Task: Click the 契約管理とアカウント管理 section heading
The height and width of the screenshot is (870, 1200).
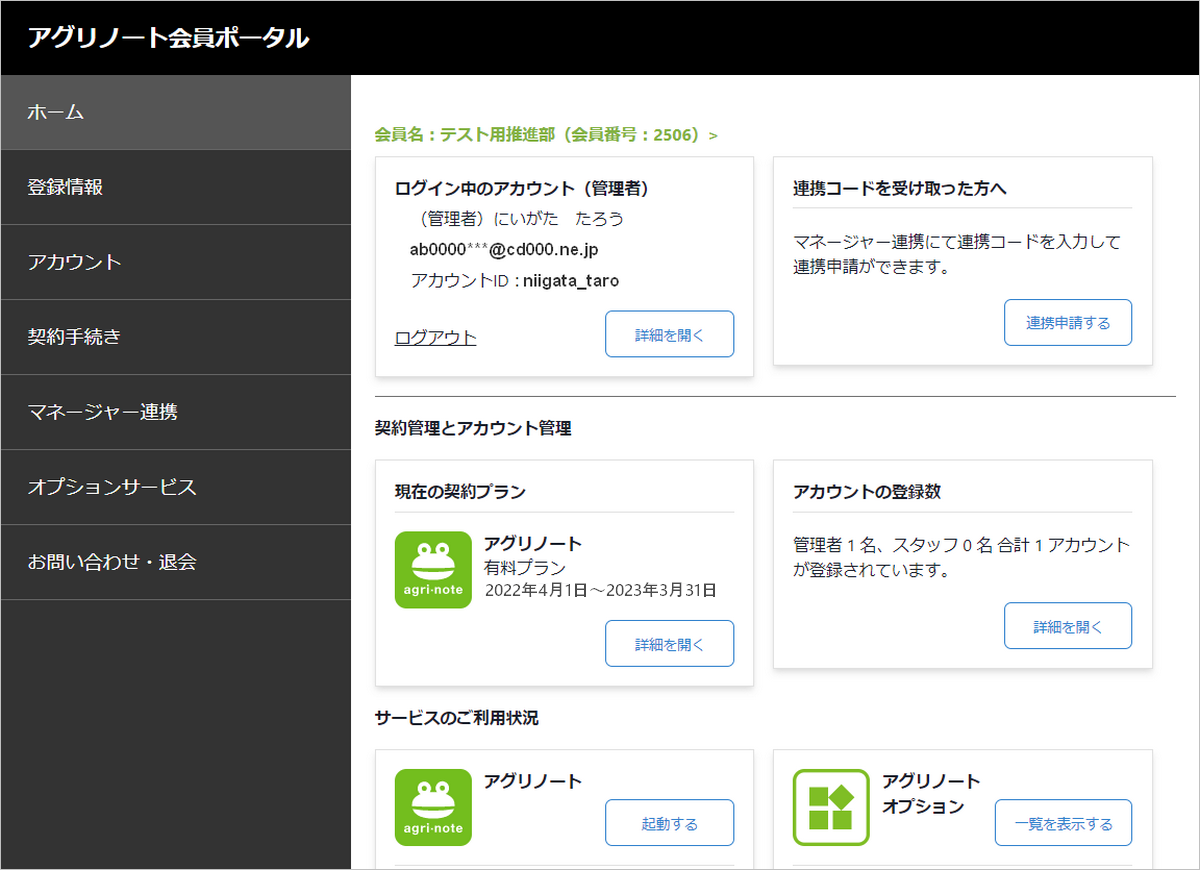Action: [473, 428]
